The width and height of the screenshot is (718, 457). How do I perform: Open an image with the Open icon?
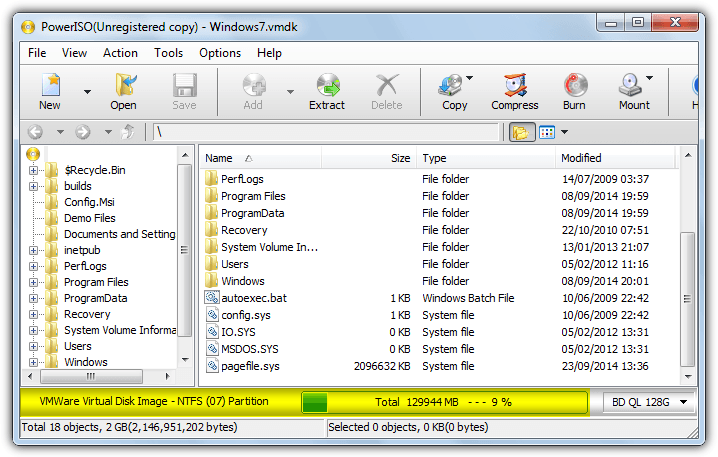pos(125,85)
